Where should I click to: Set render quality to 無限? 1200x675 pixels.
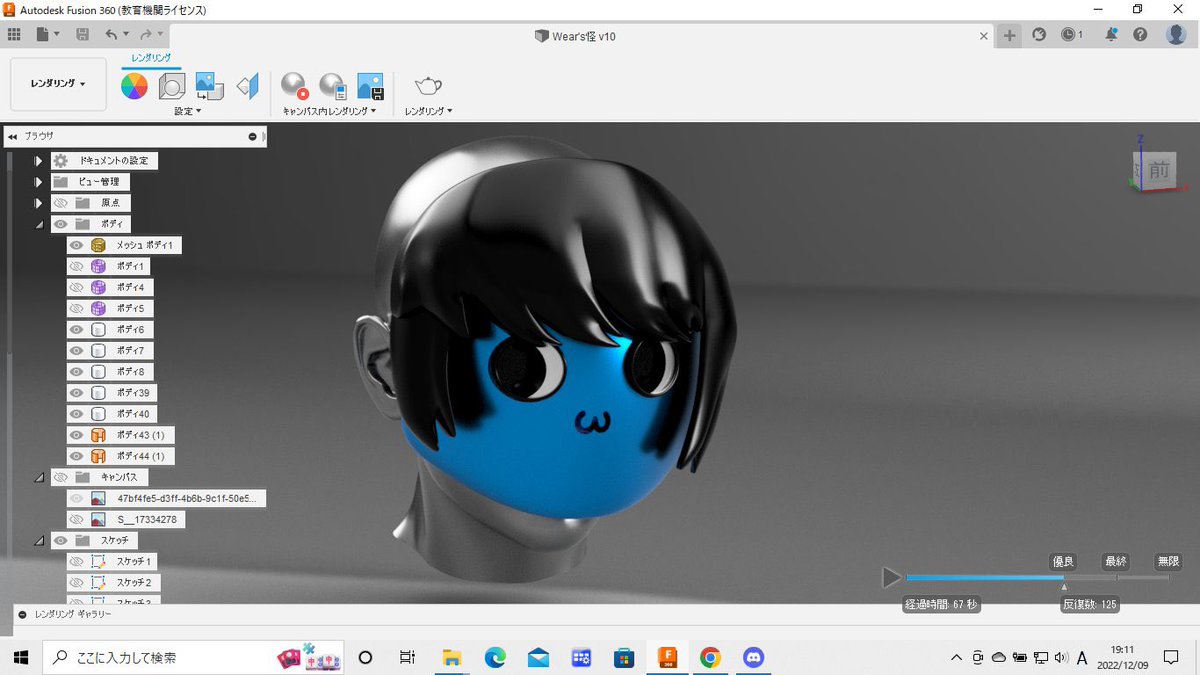tap(1168, 562)
